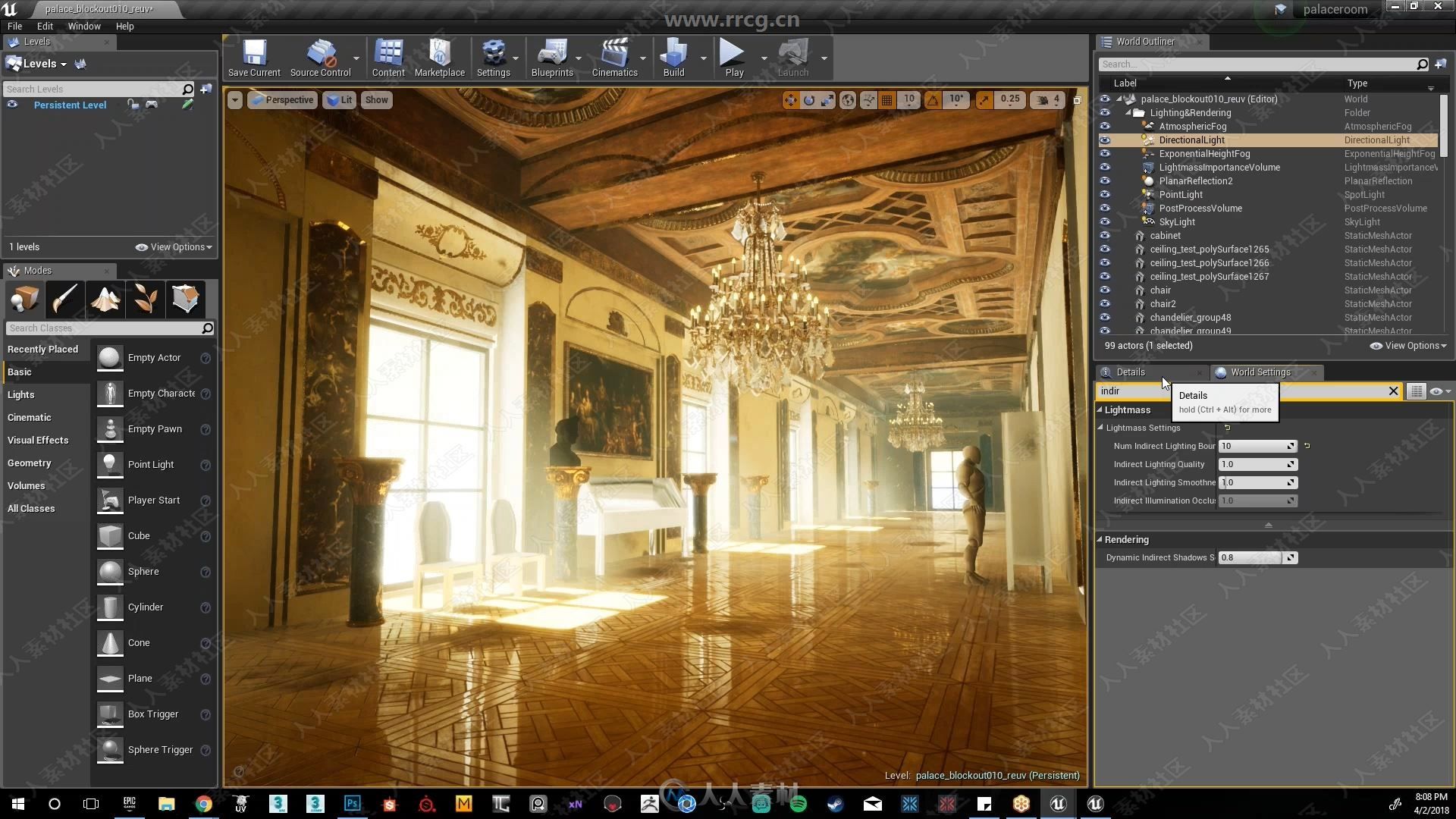Click the search icon in Search Classes

pyautogui.click(x=206, y=328)
